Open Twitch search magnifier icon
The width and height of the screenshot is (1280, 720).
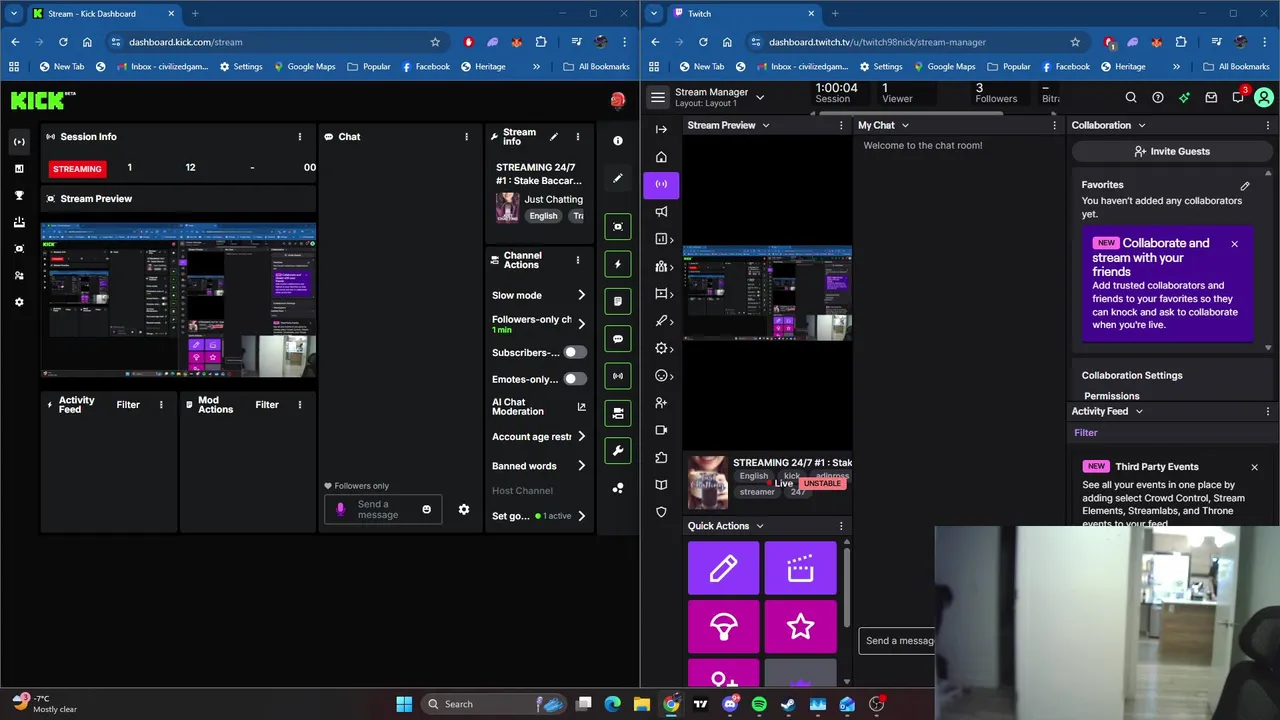1131,97
